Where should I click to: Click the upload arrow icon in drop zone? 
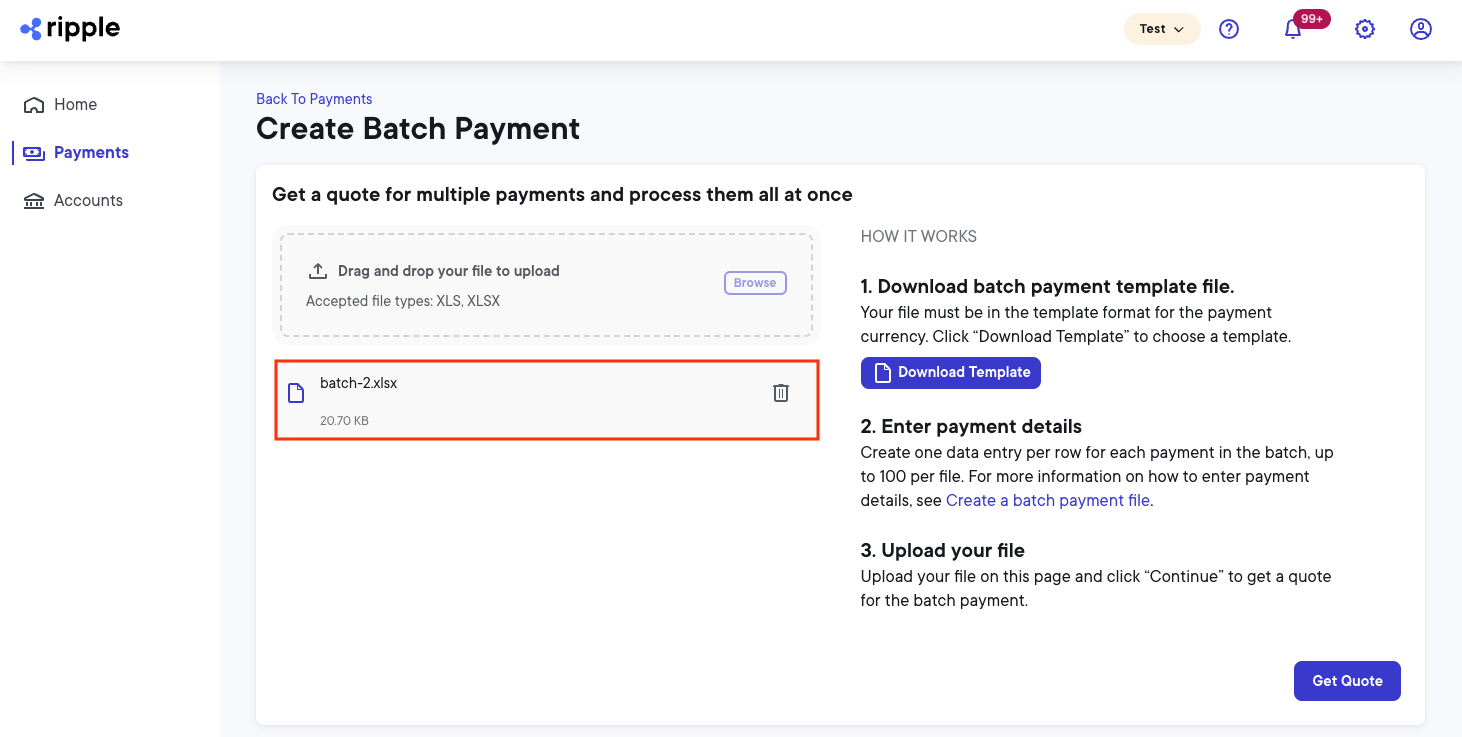coord(318,269)
